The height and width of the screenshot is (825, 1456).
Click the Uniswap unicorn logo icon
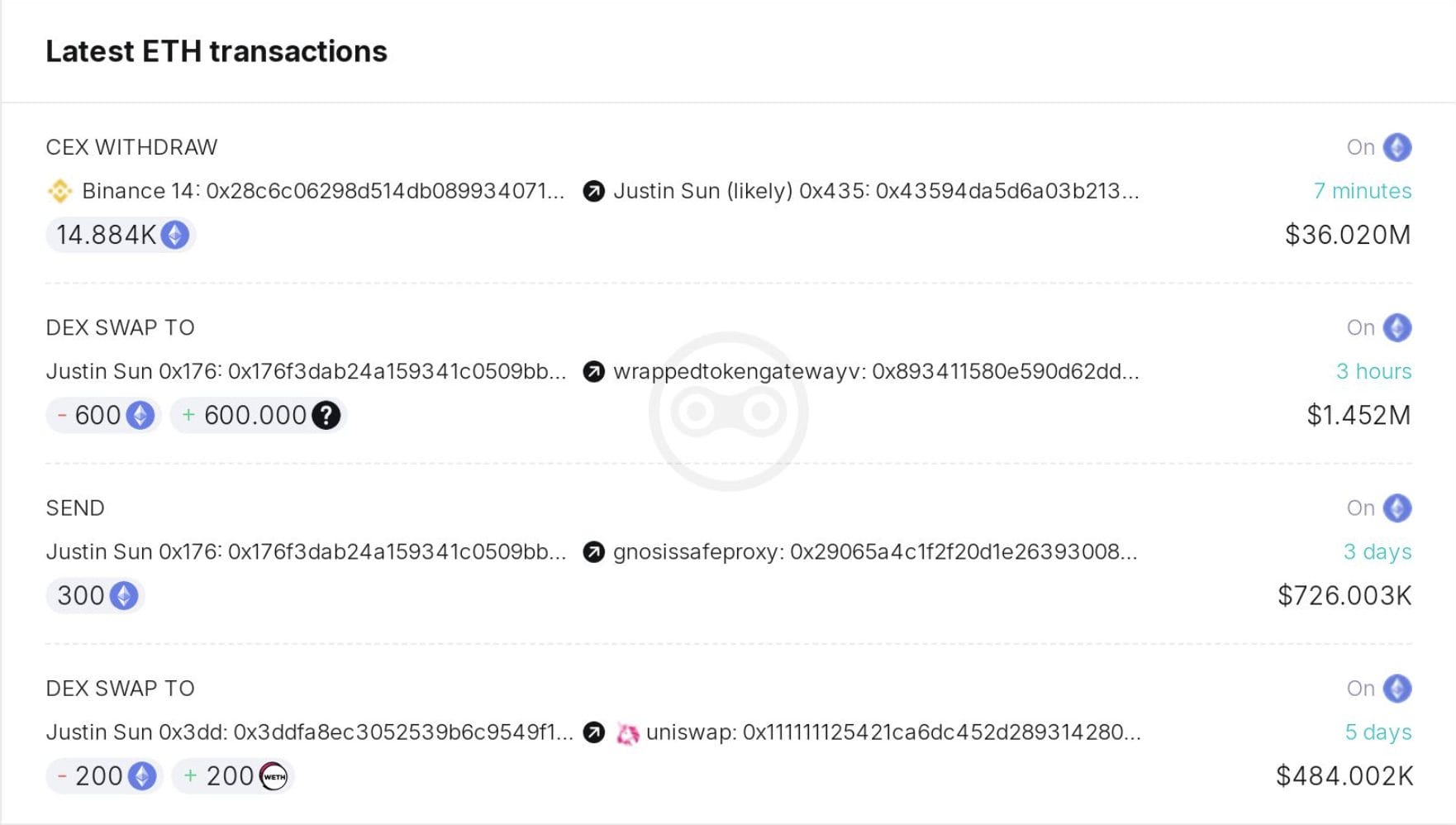click(x=628, y=733)
